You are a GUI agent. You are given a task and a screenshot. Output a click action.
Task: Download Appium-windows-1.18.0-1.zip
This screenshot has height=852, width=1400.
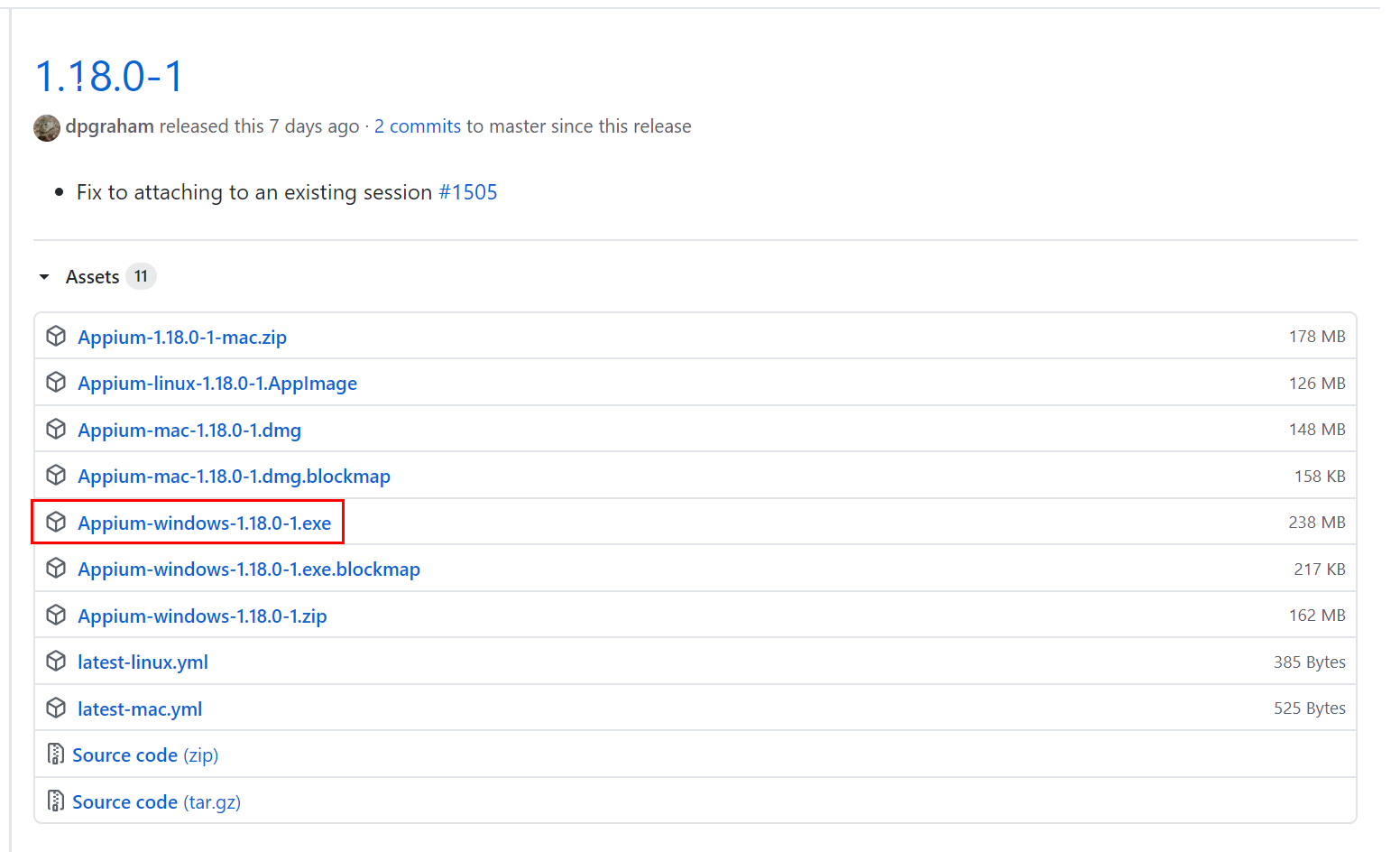coord(202,616)
